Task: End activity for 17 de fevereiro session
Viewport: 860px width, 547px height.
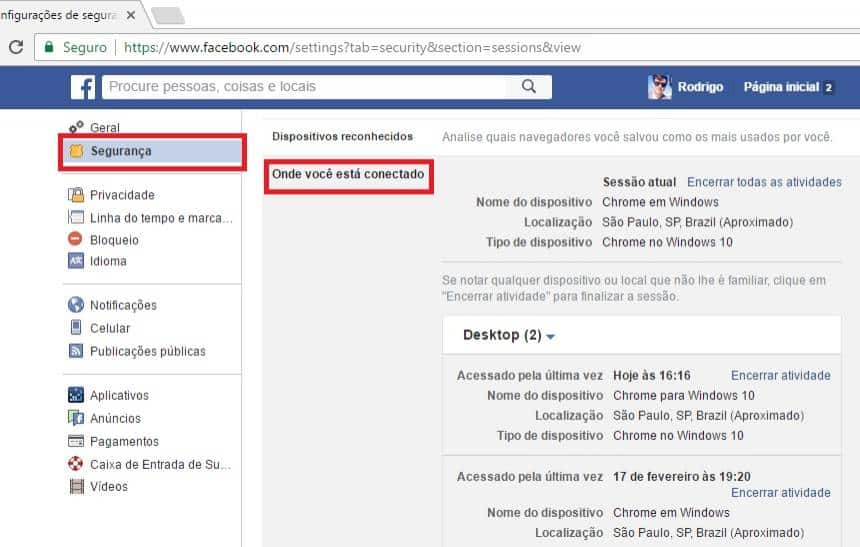Action: point(781,492)
